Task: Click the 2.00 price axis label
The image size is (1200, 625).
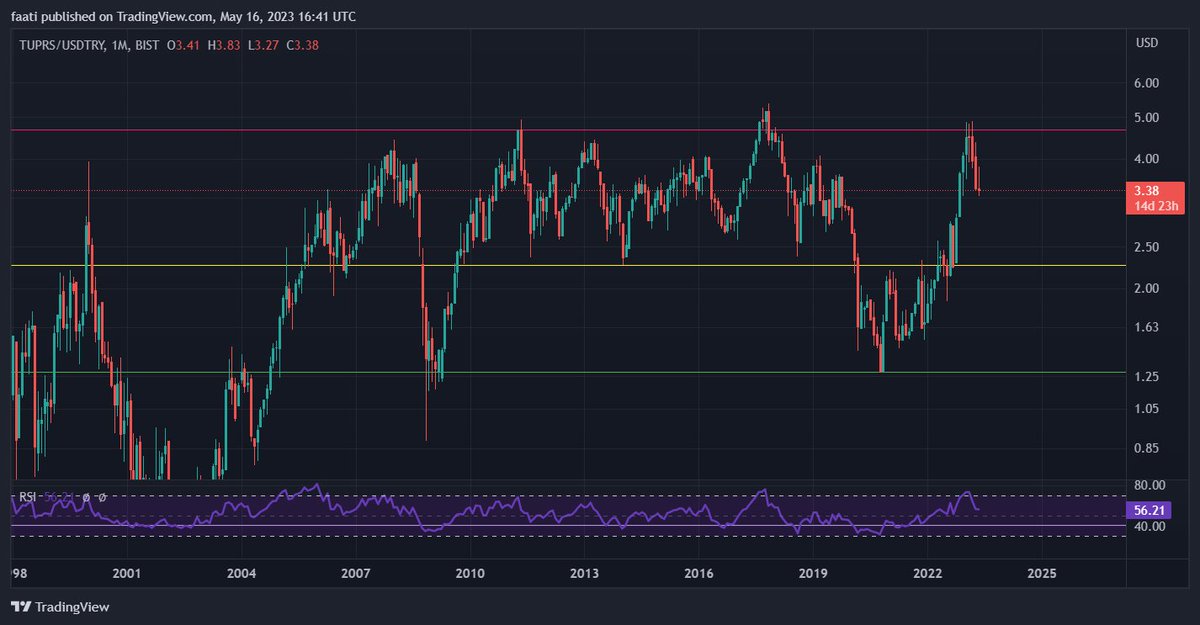Action: point(1146,288)
